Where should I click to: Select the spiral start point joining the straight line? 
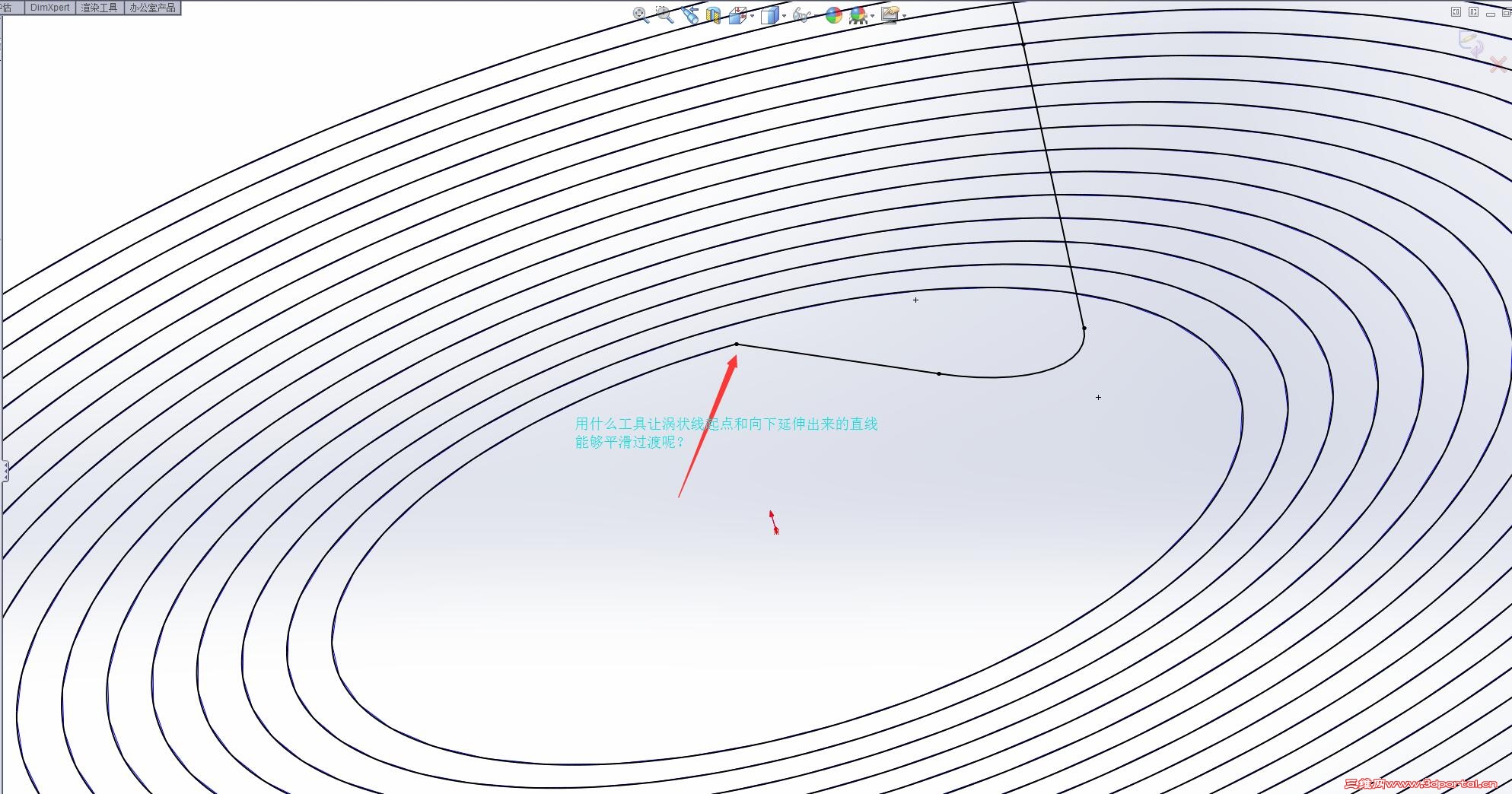coord(737,345)
